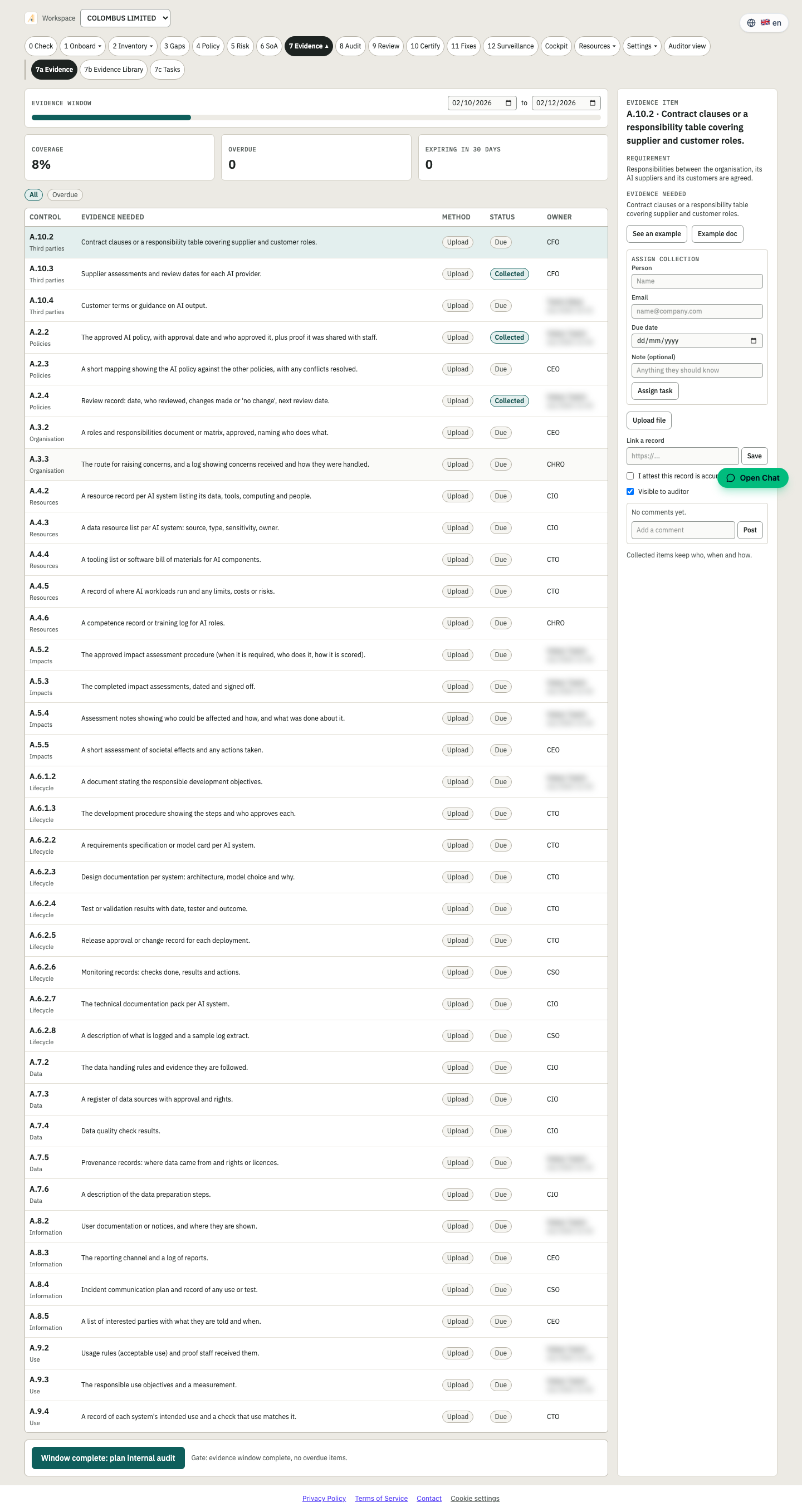Focus the Link a record URL field

click(682, 456)
